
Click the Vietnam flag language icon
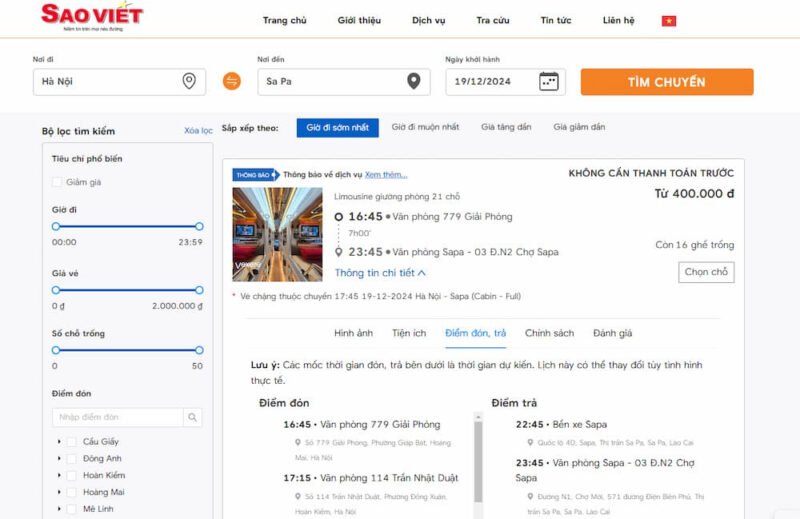point(669,20)
